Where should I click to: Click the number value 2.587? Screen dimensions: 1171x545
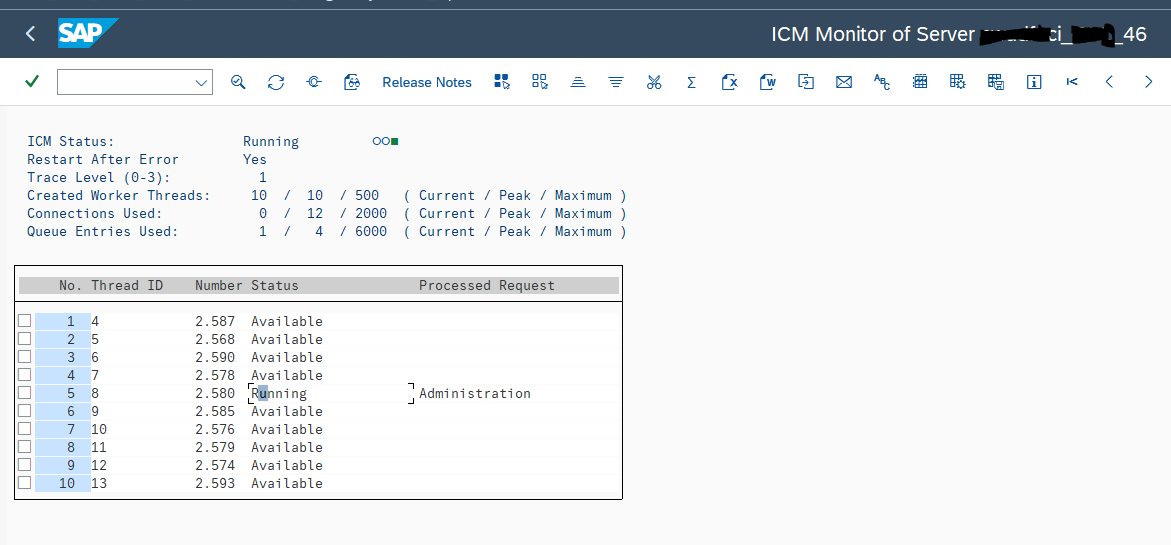[215, 321]
